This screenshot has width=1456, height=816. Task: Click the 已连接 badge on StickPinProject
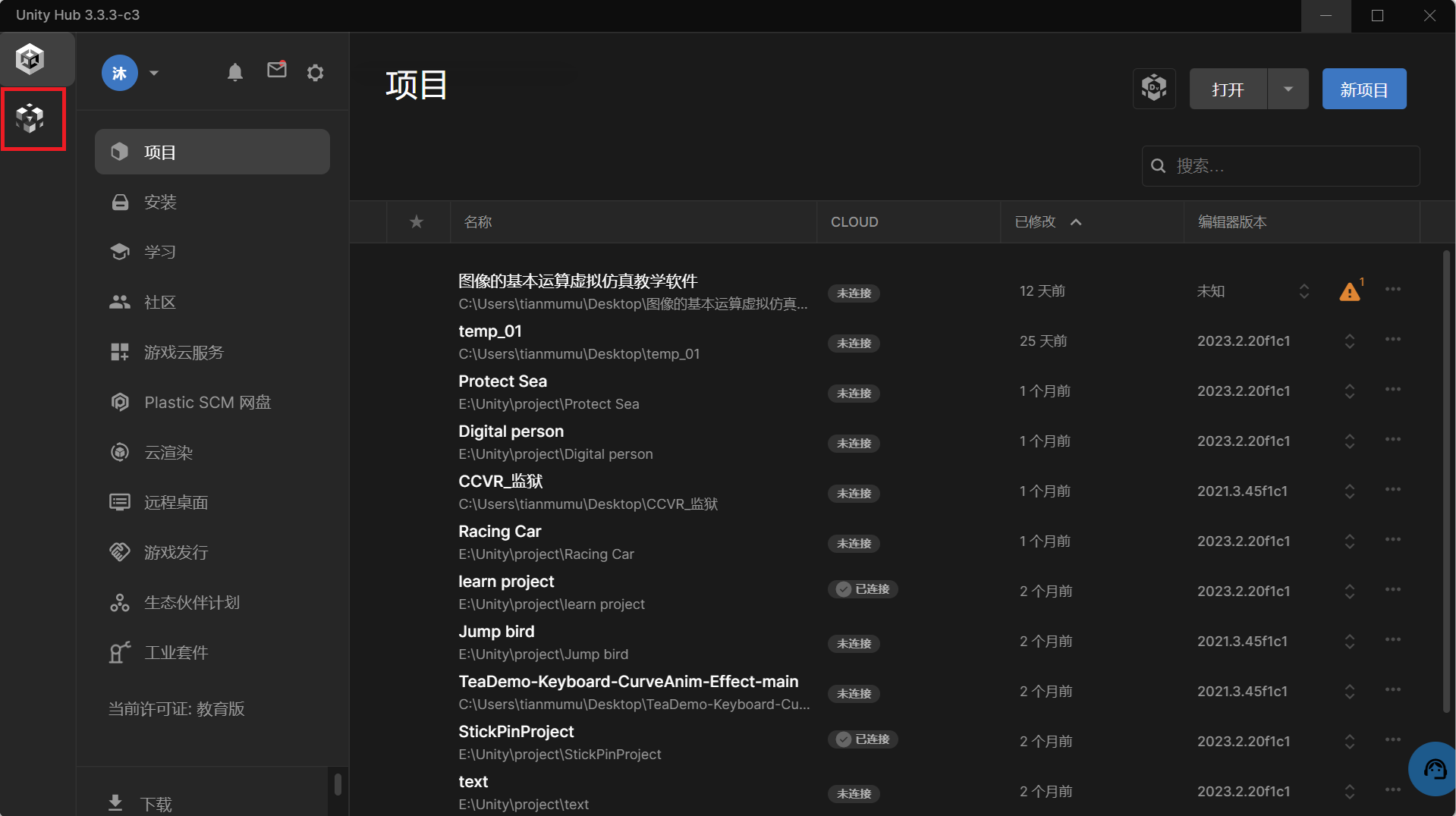click(863, 739)
